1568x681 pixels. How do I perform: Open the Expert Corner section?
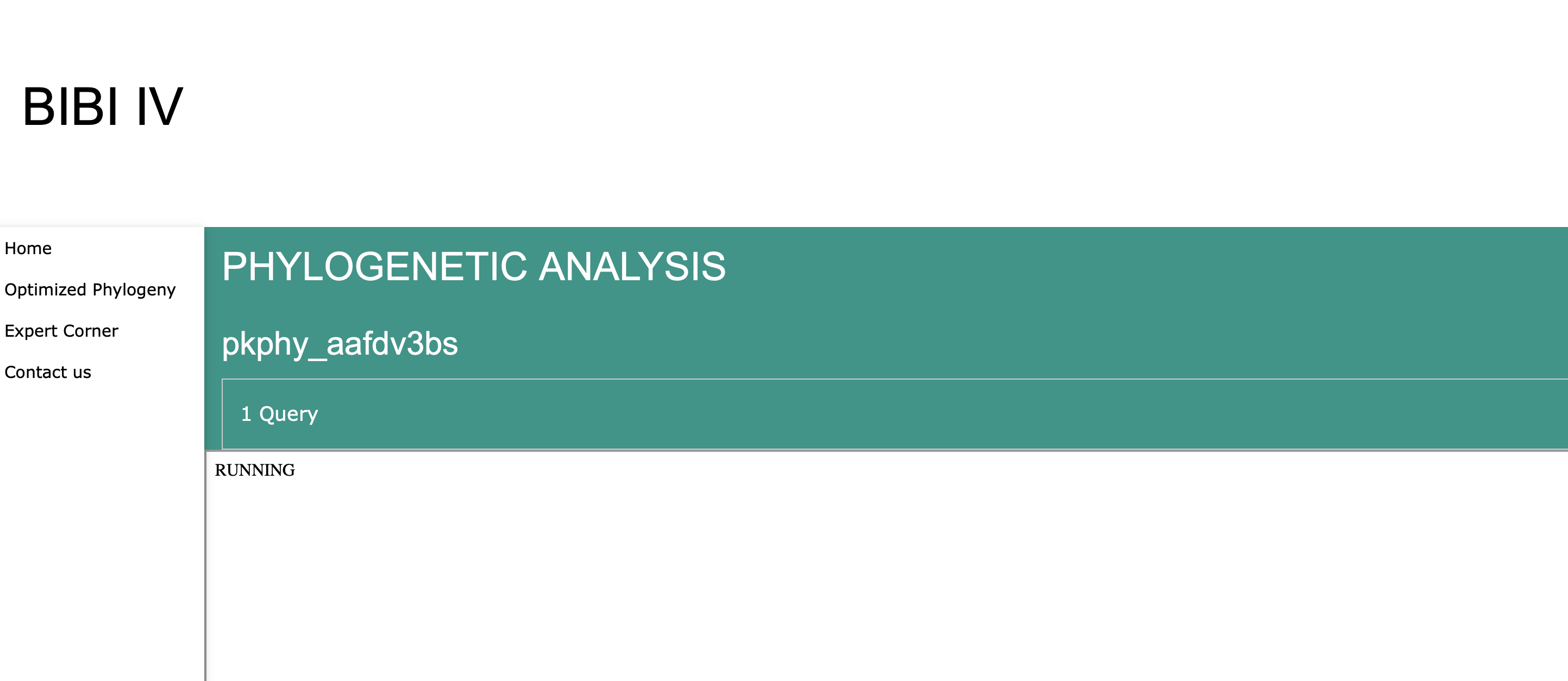[61, 331]
